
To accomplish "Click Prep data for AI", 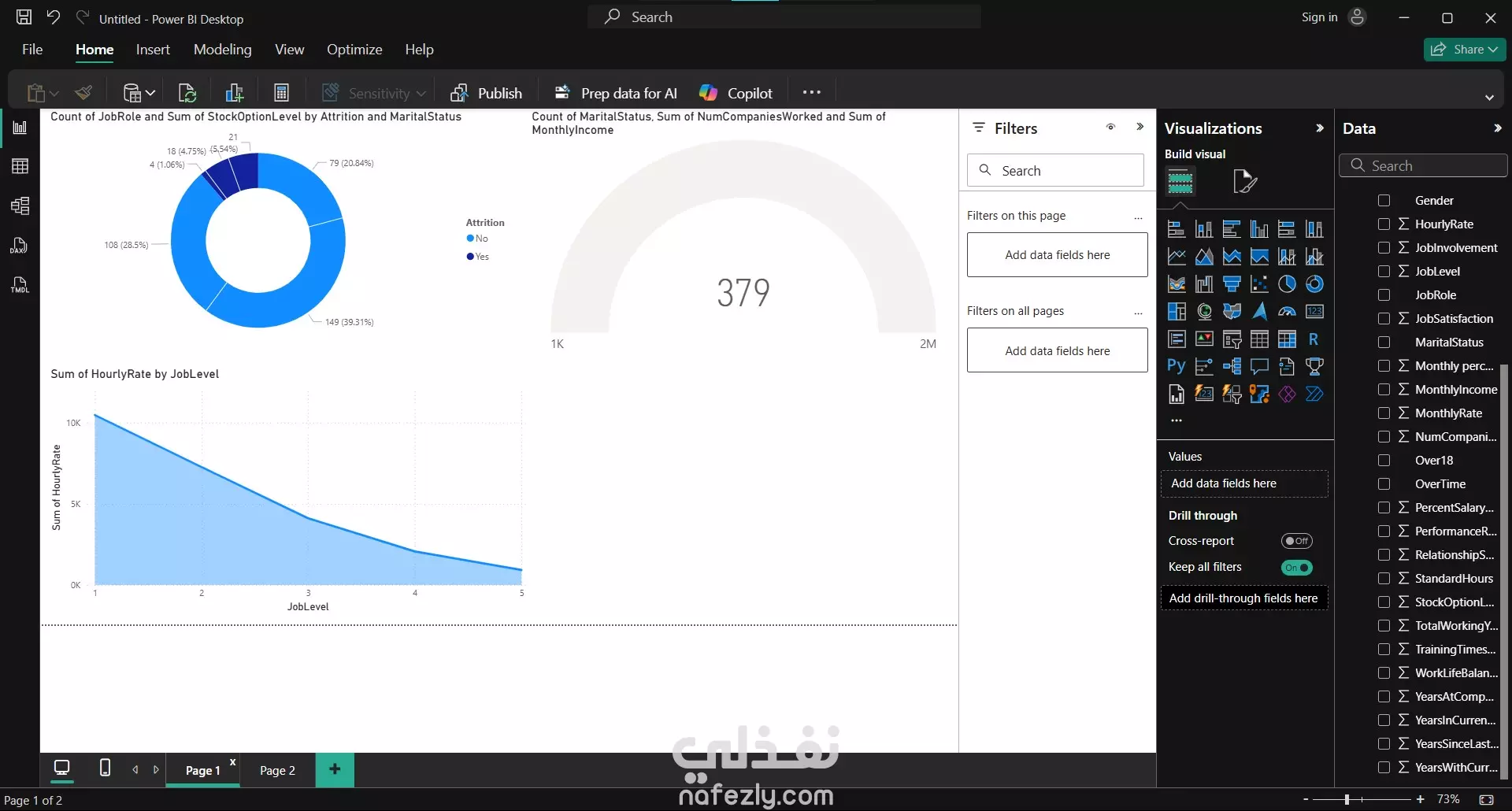I will click(616, 93).
